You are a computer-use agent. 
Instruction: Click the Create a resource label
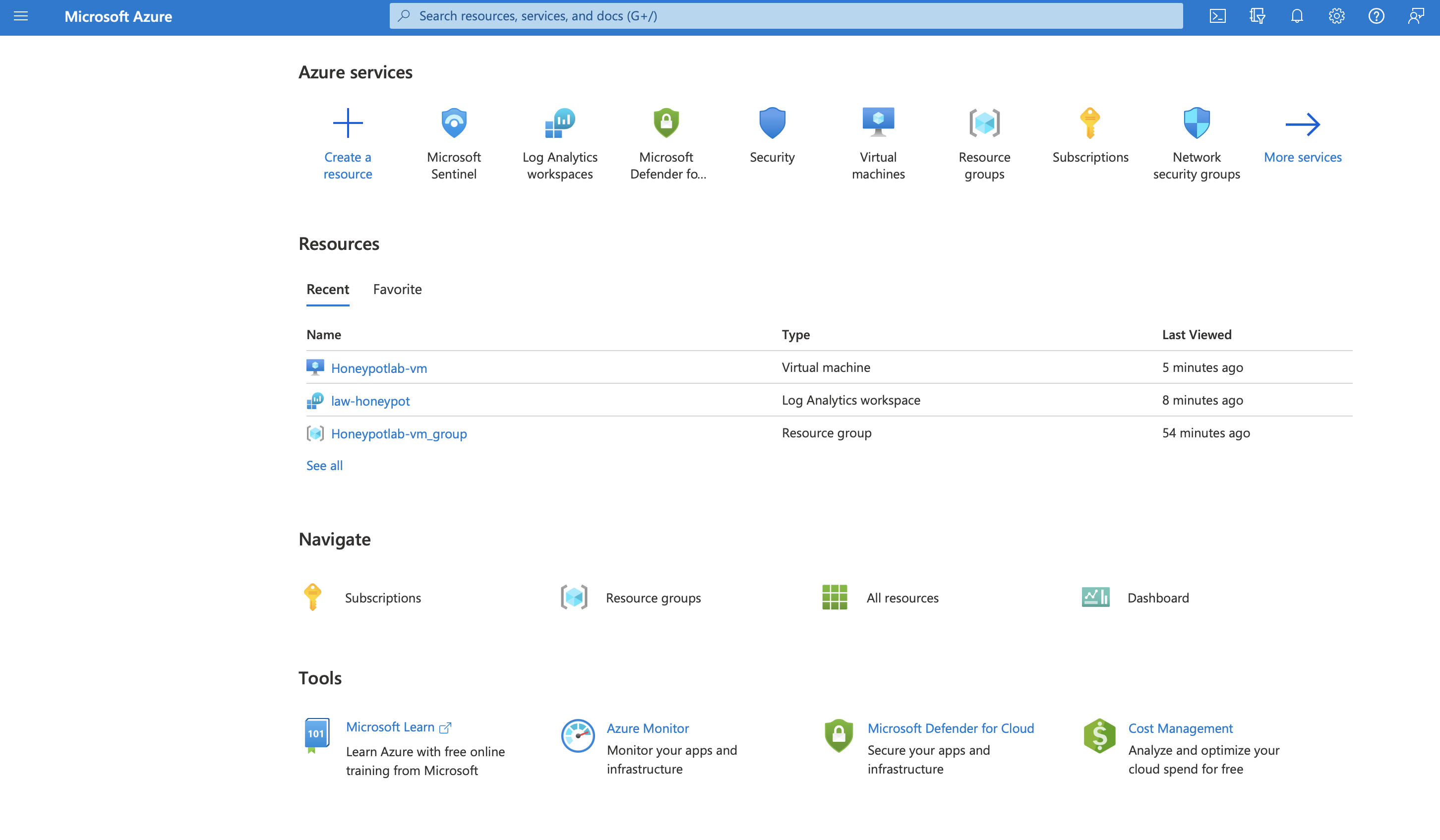[348, 165]
